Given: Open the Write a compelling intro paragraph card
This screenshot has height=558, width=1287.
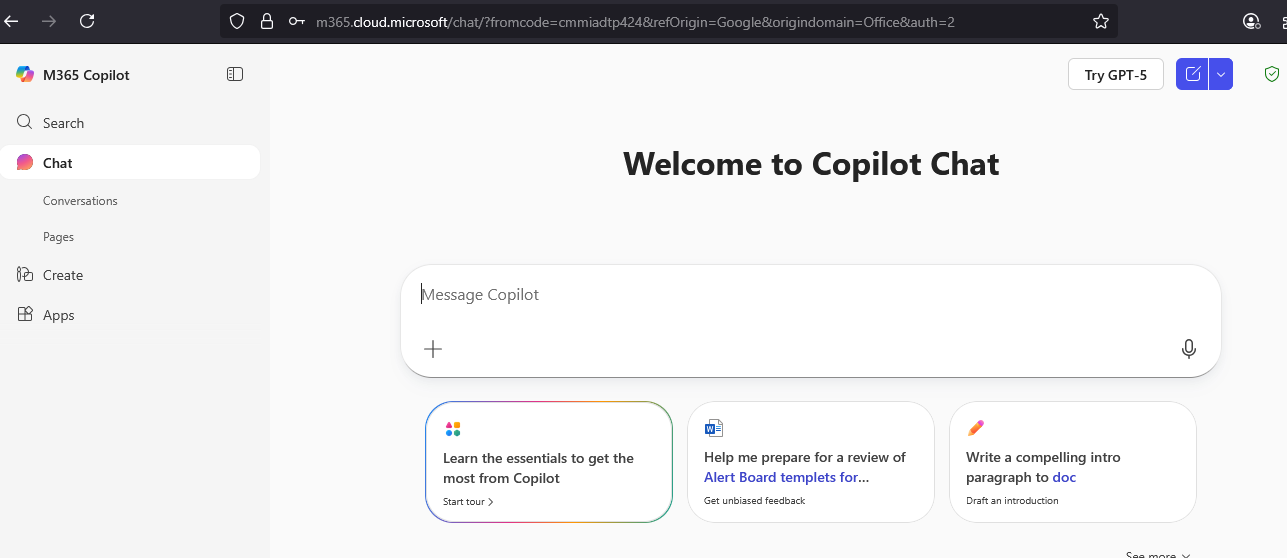Looking at the screenshot, I should (1073, 462).
